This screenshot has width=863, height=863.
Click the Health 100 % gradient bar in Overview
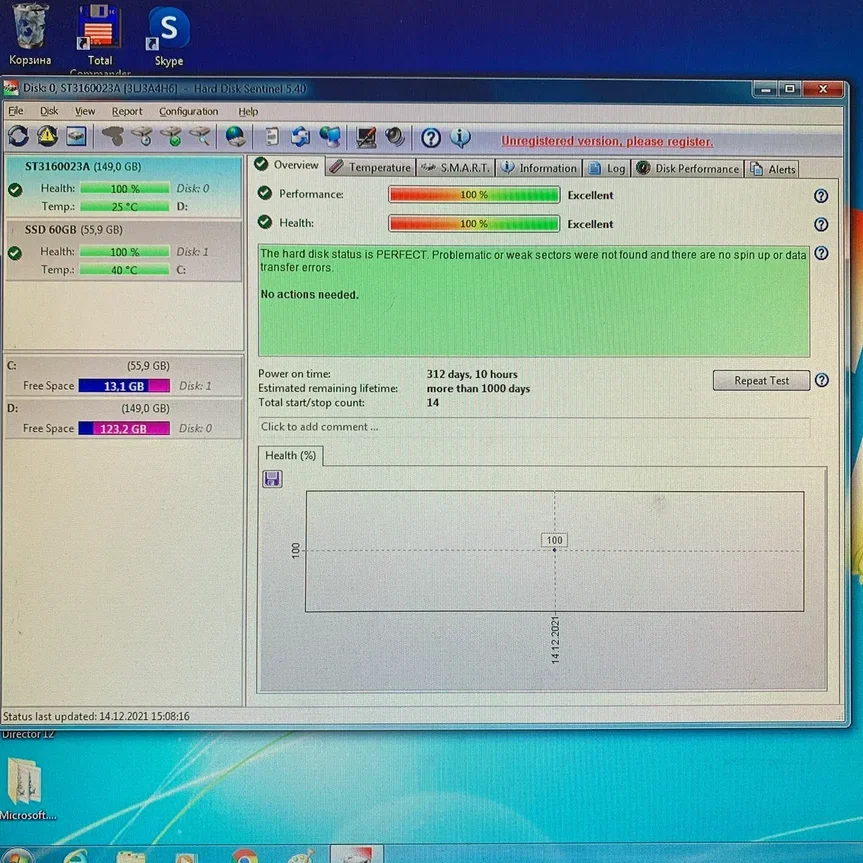pyautogui.click(x=474, y=224)
